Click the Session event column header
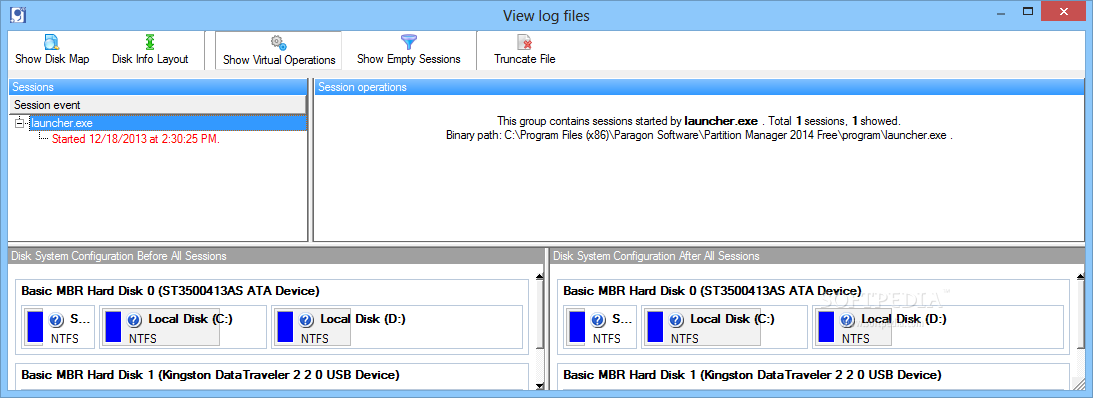The image size is (1093, 398). click(x=158, y=105)
